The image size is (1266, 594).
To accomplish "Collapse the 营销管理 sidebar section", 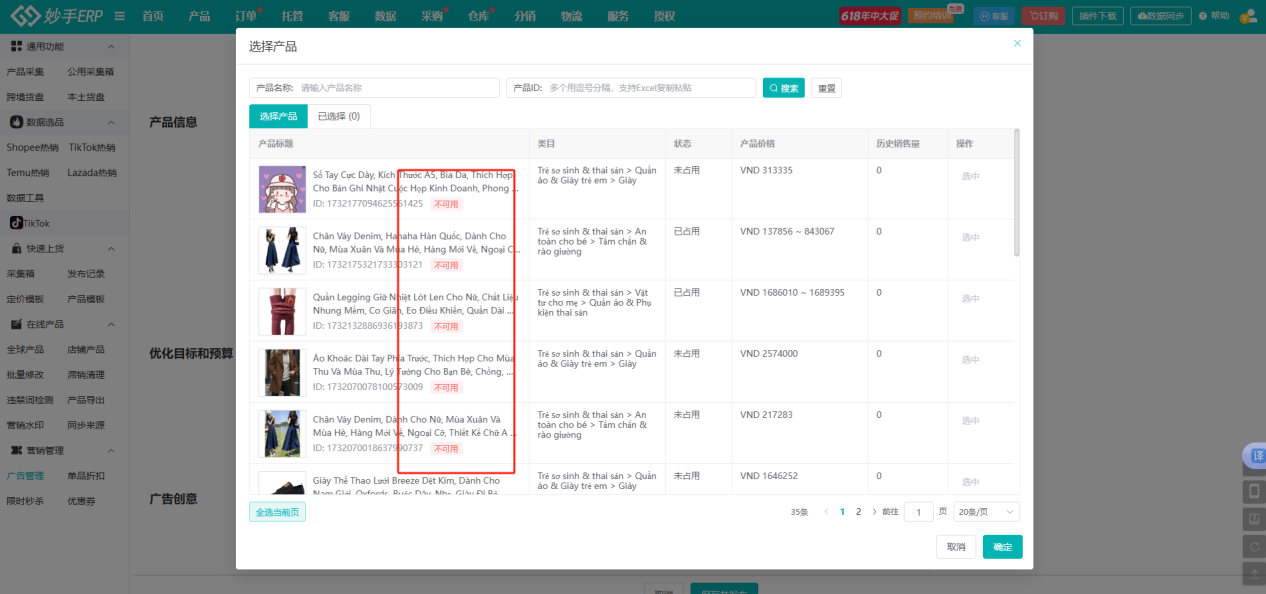I will click(x=110, y=451).
